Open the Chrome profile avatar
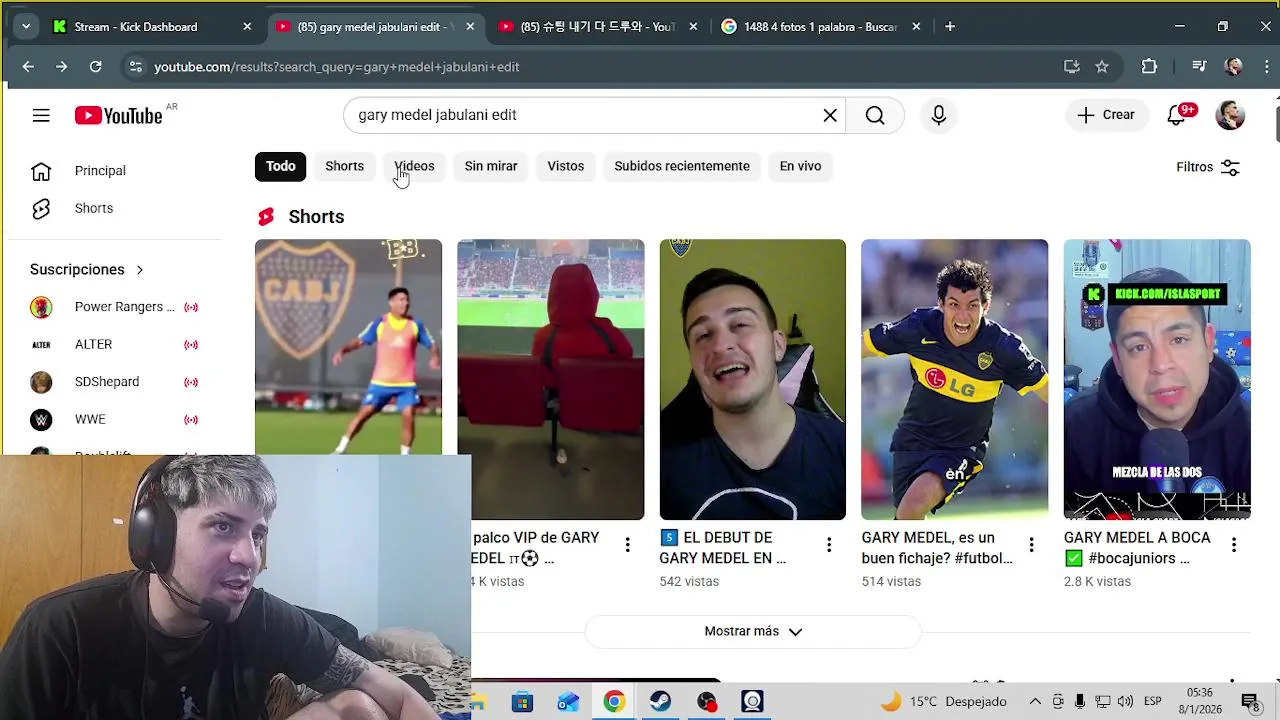The width and height of the screenshot is (1280, 720). click(1233, 67)
